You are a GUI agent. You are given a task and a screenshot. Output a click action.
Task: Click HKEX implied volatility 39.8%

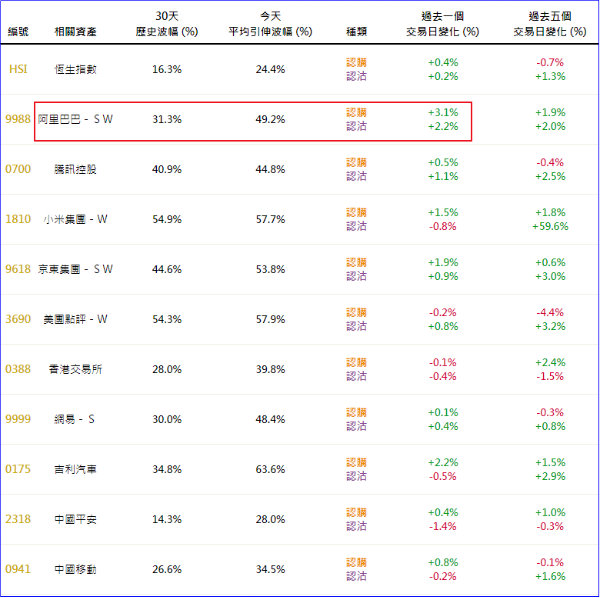[x=270, y=369]
